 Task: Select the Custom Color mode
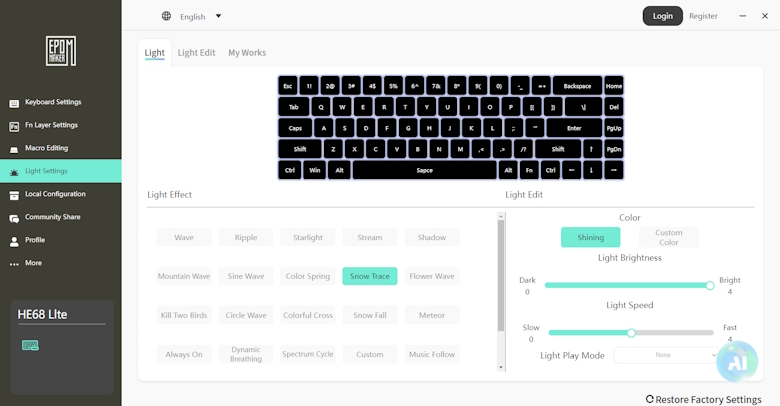pyautogui.click(x=668, y=237)
